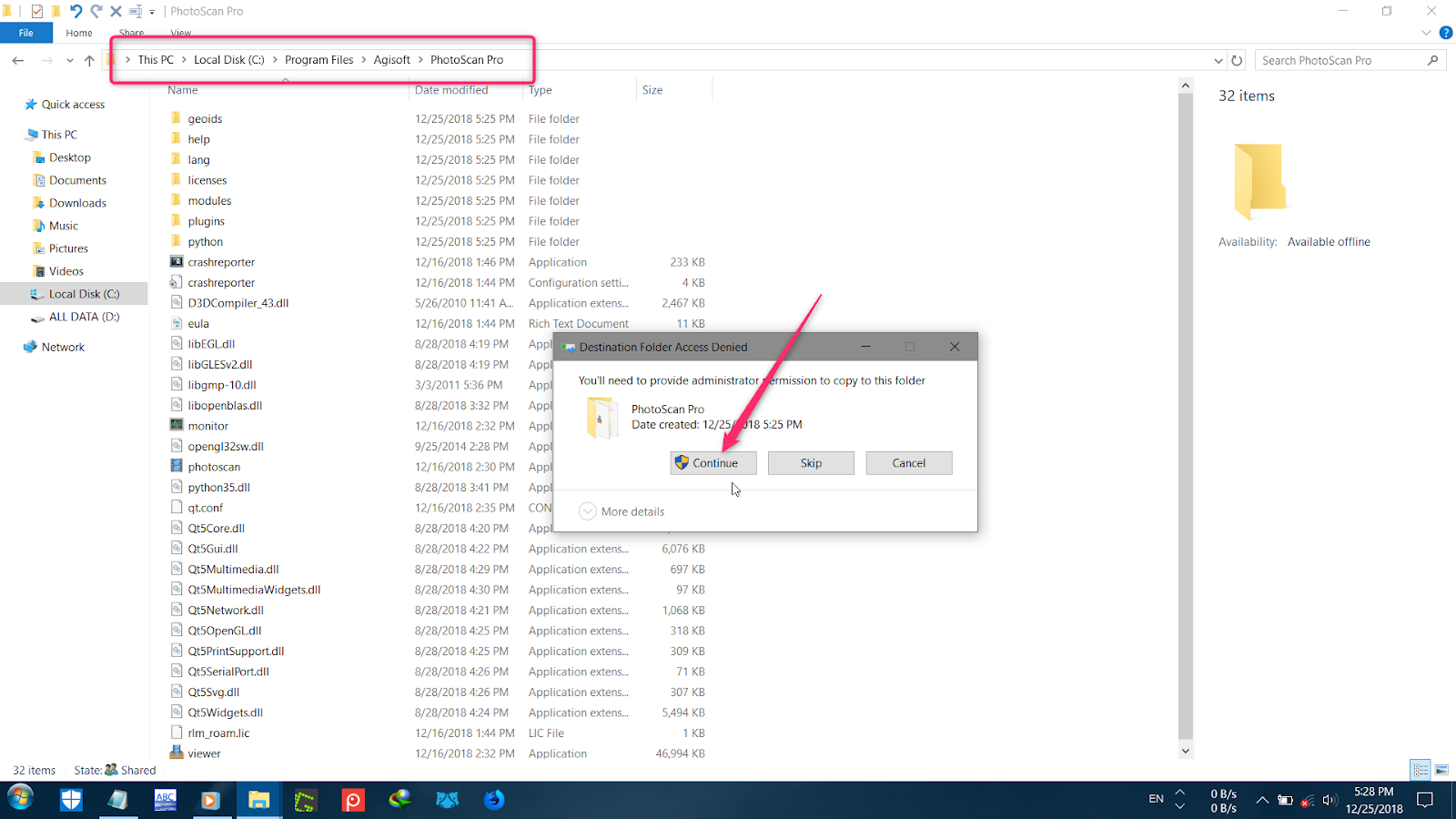Select the rlm_roam.lic file

click(x=218, y=733)
